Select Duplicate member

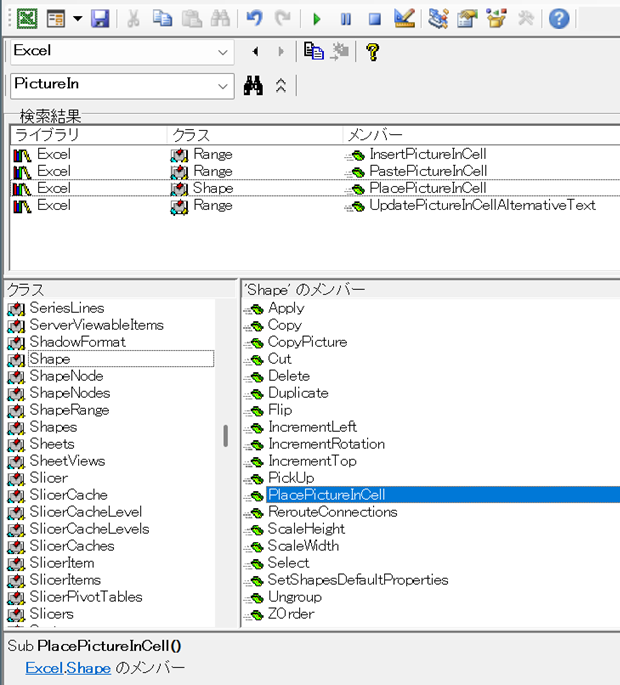pos(298,393)
